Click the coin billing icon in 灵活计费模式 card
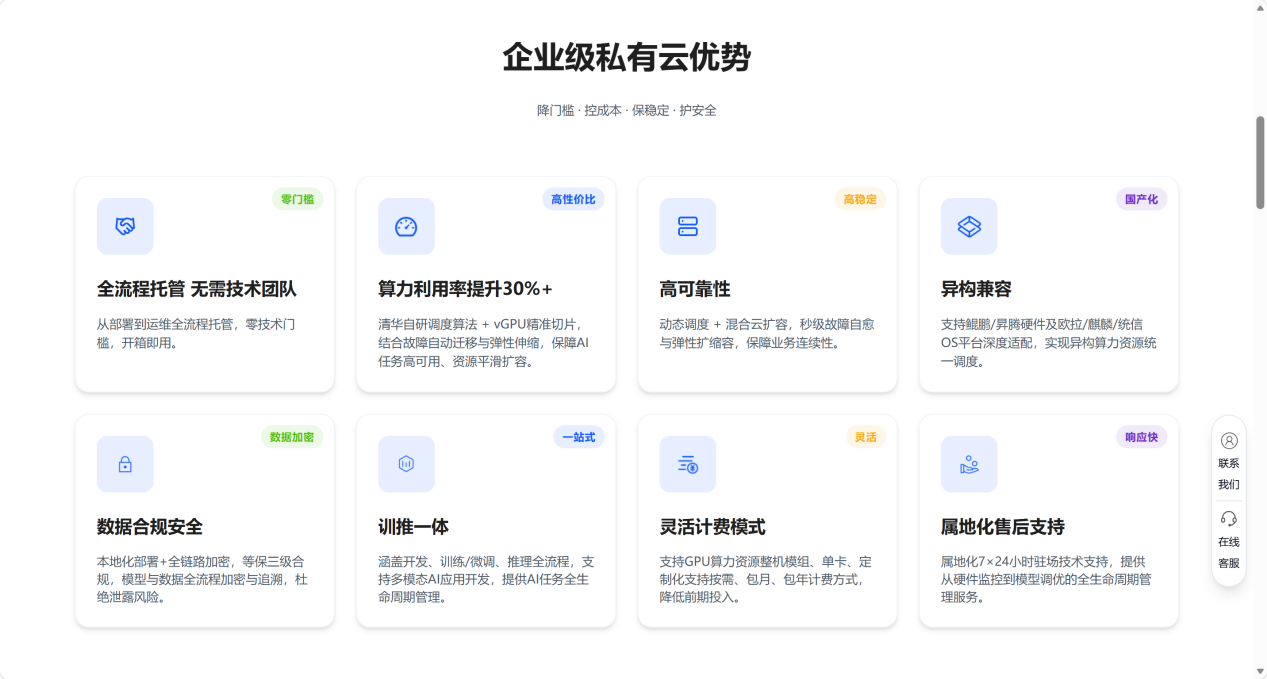 (688, 464)
